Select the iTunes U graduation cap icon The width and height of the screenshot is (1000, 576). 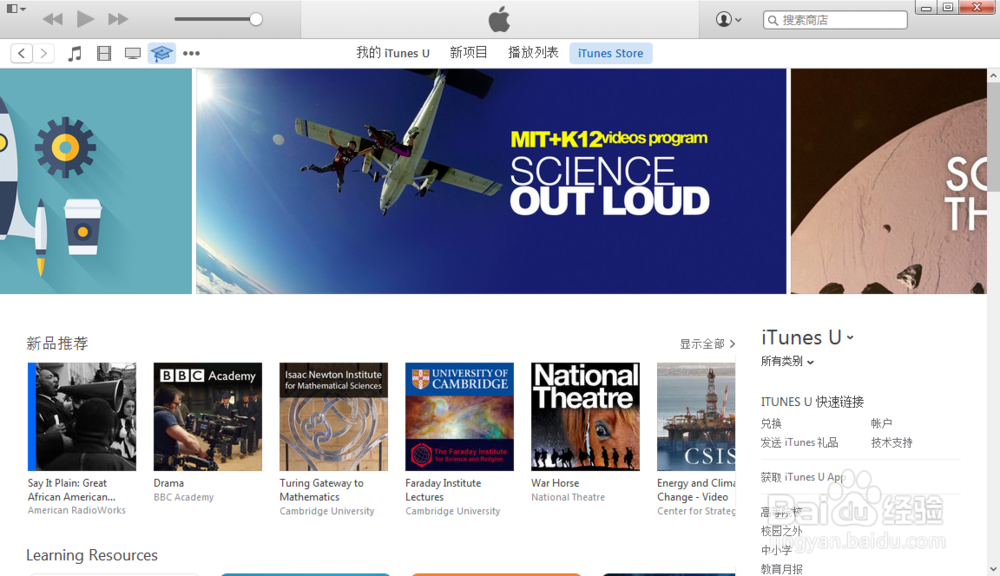(161, 54)
